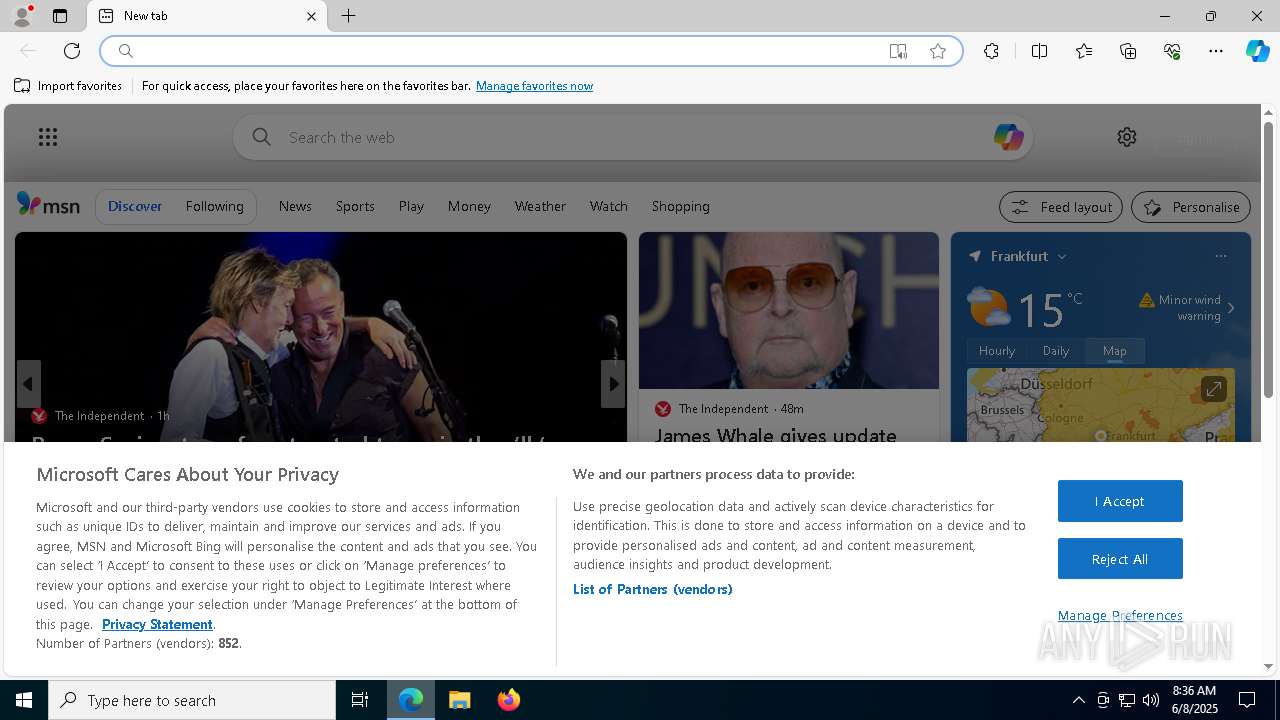This screenshot has width=1280, height=720.
Task: Click the Personalise button
Action: (1190, 207)
